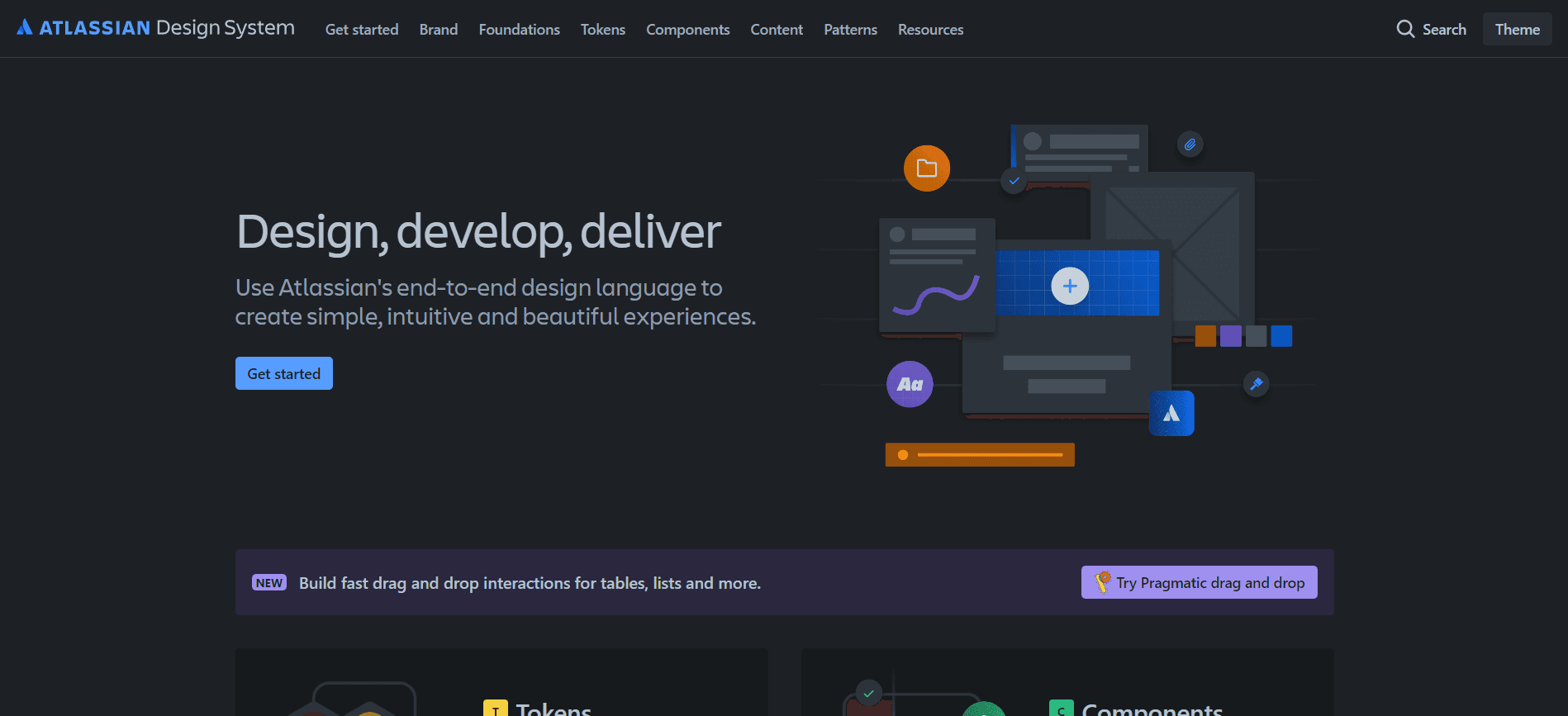Open the Components card heading
This screenshot has height=716, width=1568.
(1152, 709)
